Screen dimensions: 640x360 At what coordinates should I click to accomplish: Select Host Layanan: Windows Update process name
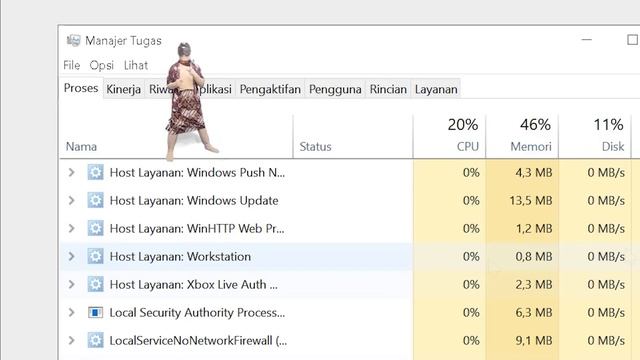tap(194, 200)
